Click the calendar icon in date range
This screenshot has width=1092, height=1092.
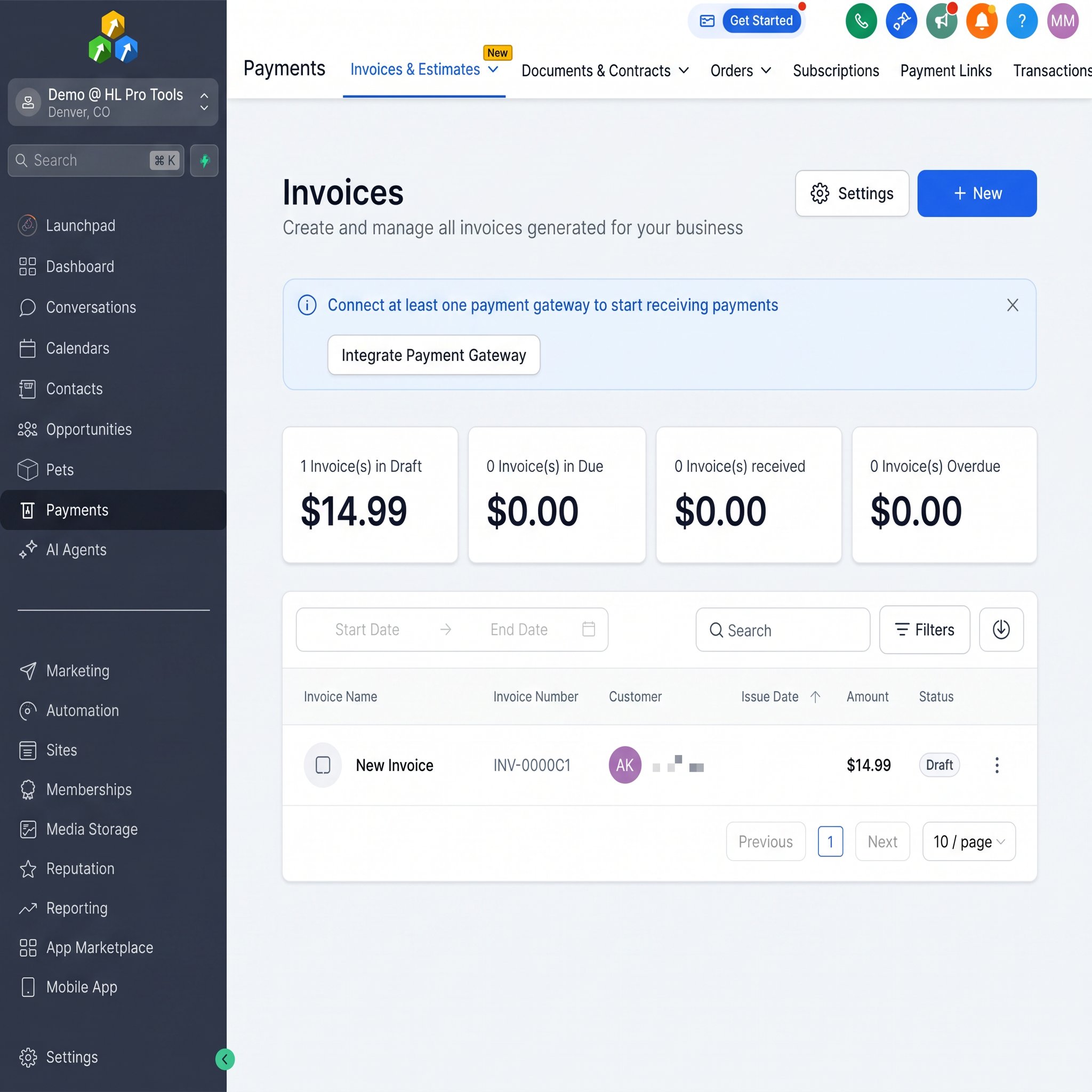(x=589, y=629)
